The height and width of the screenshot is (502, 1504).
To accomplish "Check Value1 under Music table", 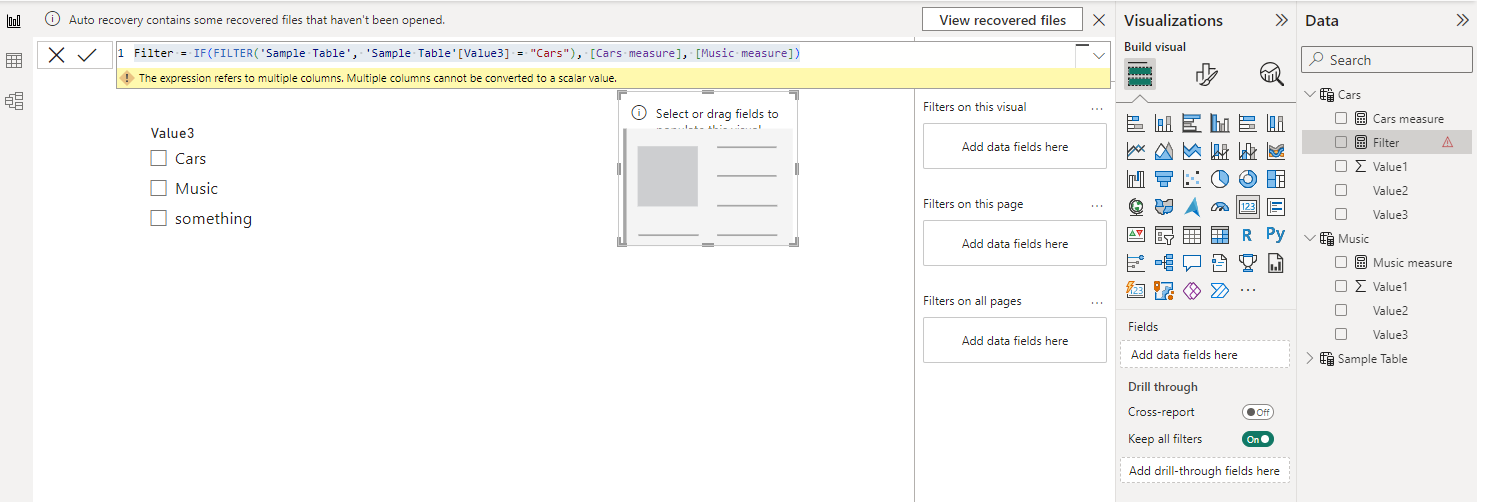I will 1341,287.
